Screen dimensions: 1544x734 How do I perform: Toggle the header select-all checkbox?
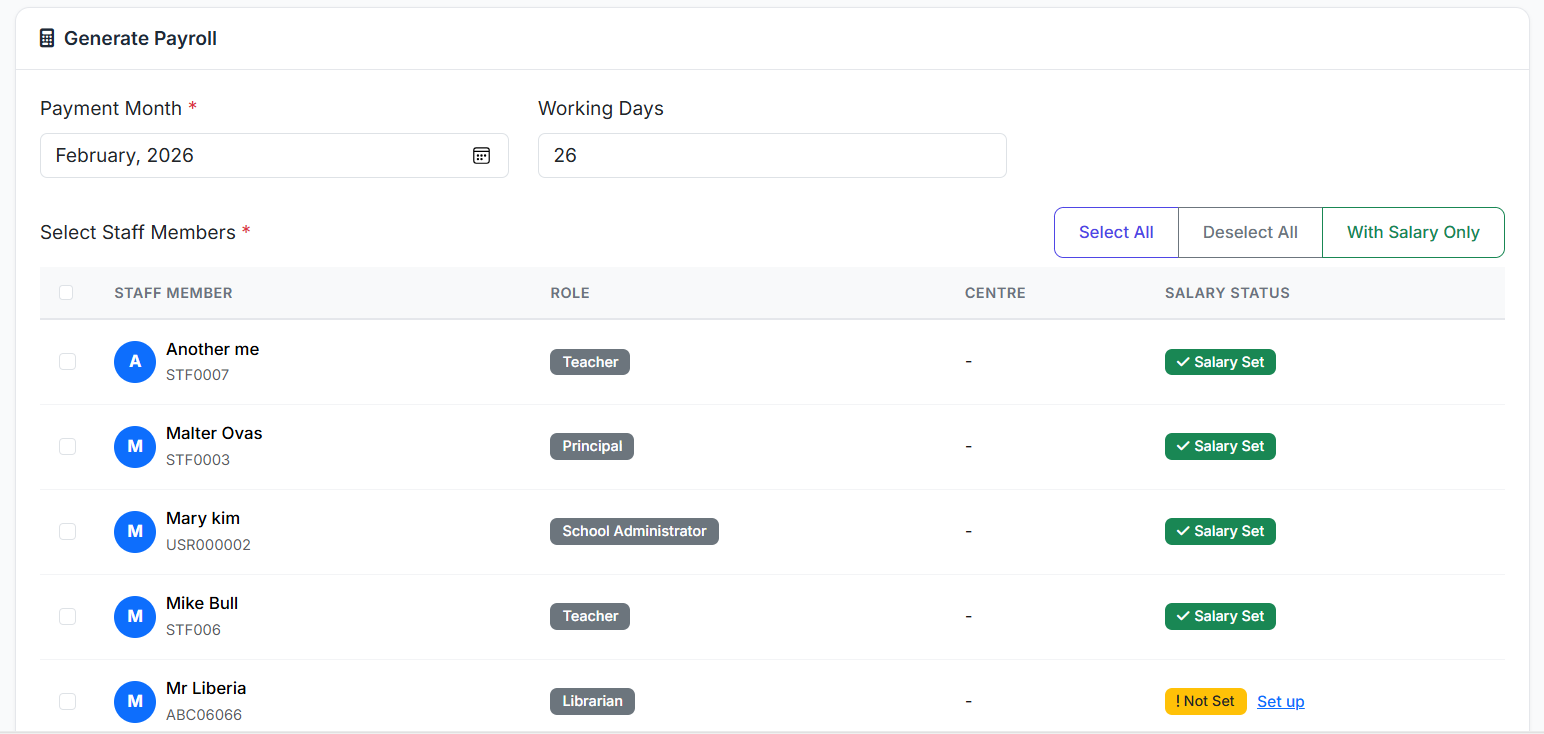(66, 293)
